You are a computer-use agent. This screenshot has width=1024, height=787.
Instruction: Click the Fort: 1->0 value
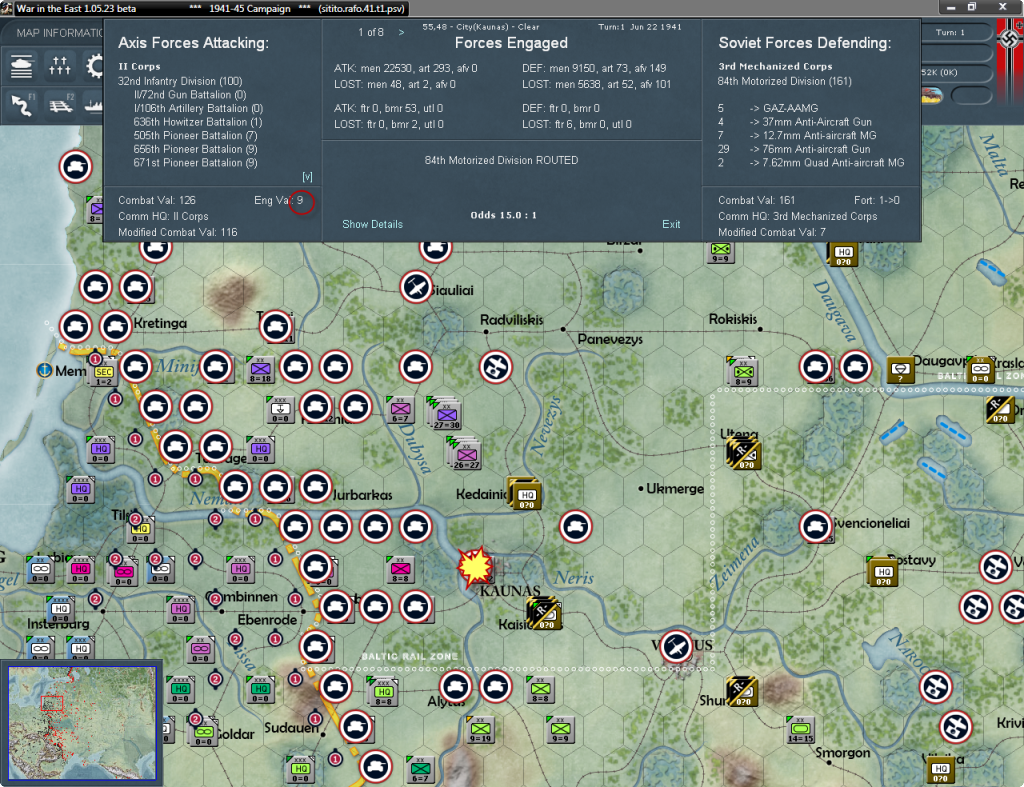876,200
